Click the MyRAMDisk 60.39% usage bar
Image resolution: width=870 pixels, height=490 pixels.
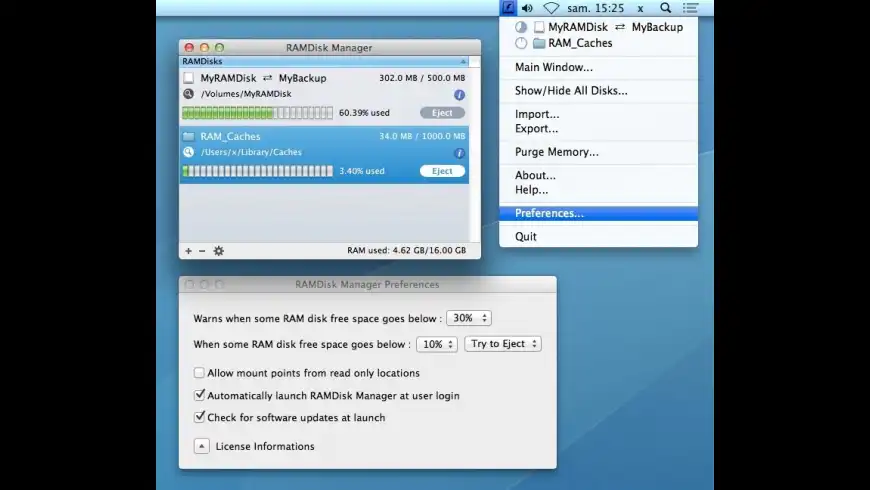coord(257,113)
